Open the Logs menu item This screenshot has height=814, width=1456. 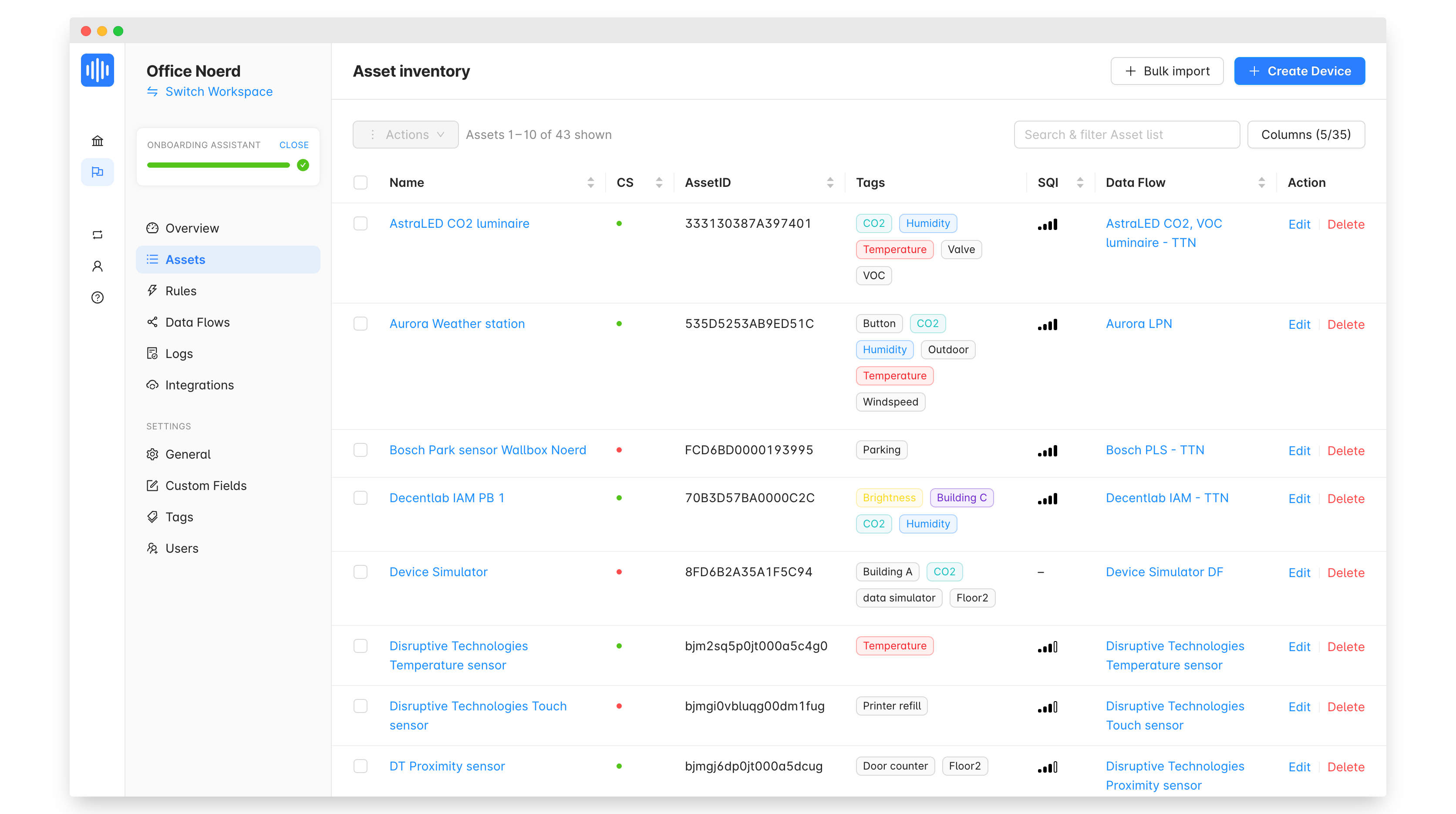click(228, 353)
